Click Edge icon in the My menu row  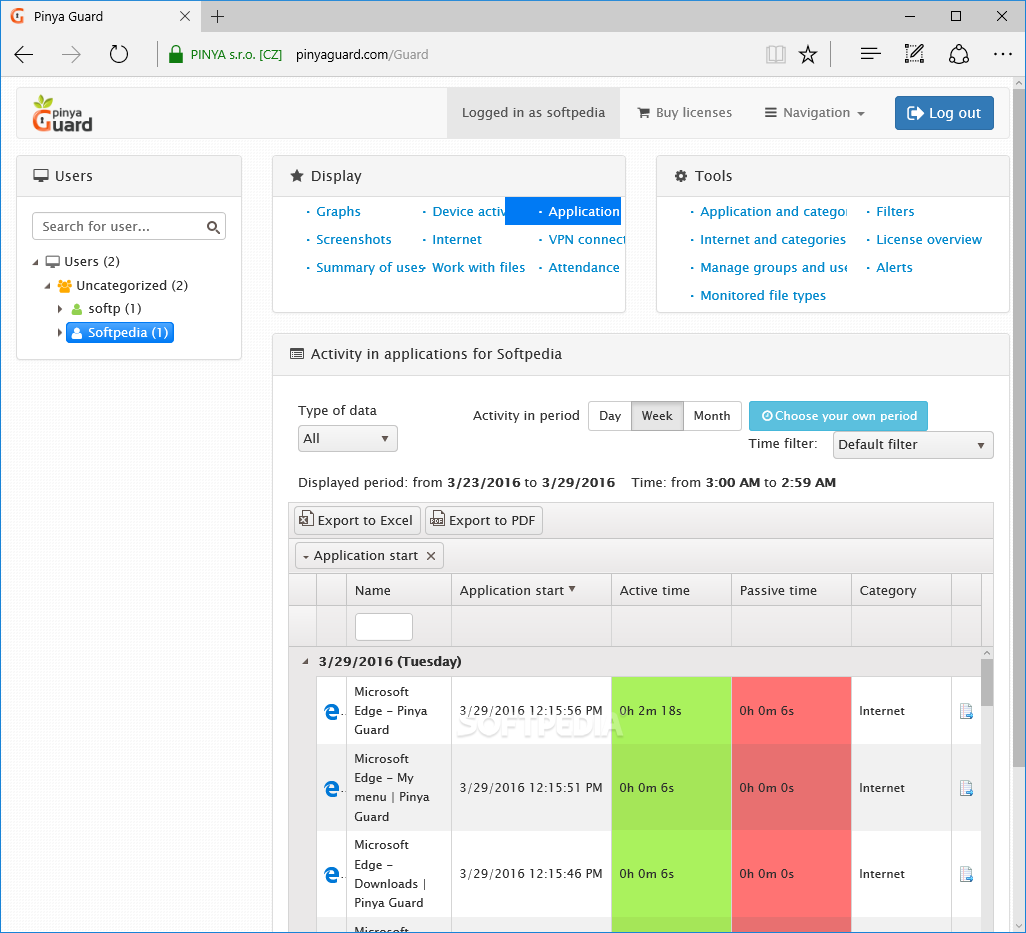pos(332,788)
